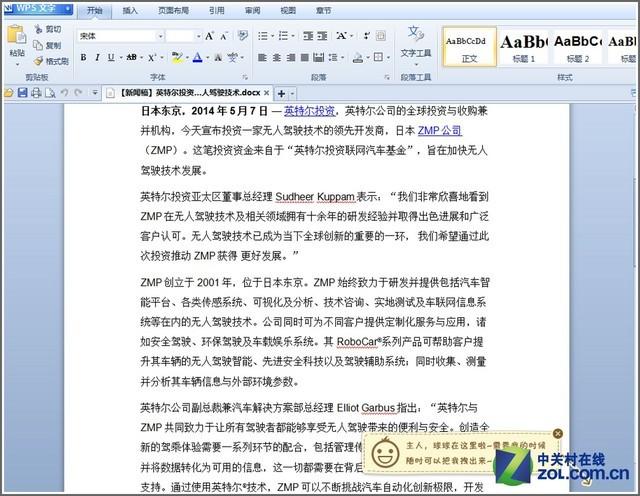
Task: Close the 人驾驶技术.docx document tab
Action: 267,93
